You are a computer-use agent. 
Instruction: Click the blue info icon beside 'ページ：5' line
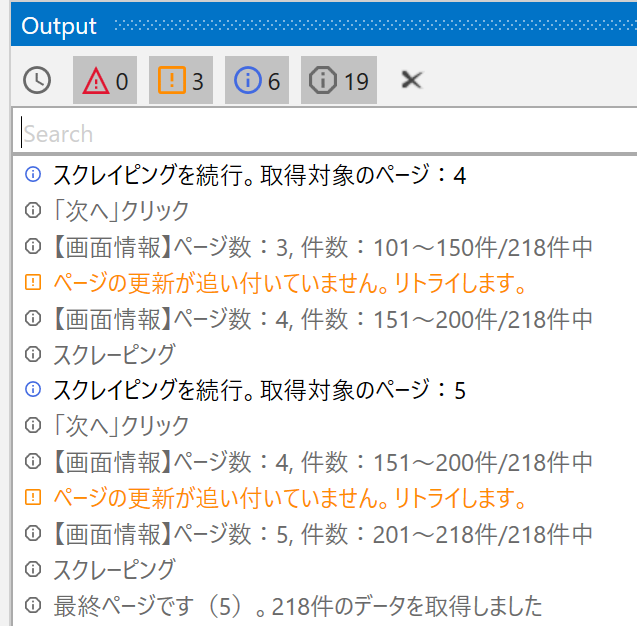pos(33,389)
